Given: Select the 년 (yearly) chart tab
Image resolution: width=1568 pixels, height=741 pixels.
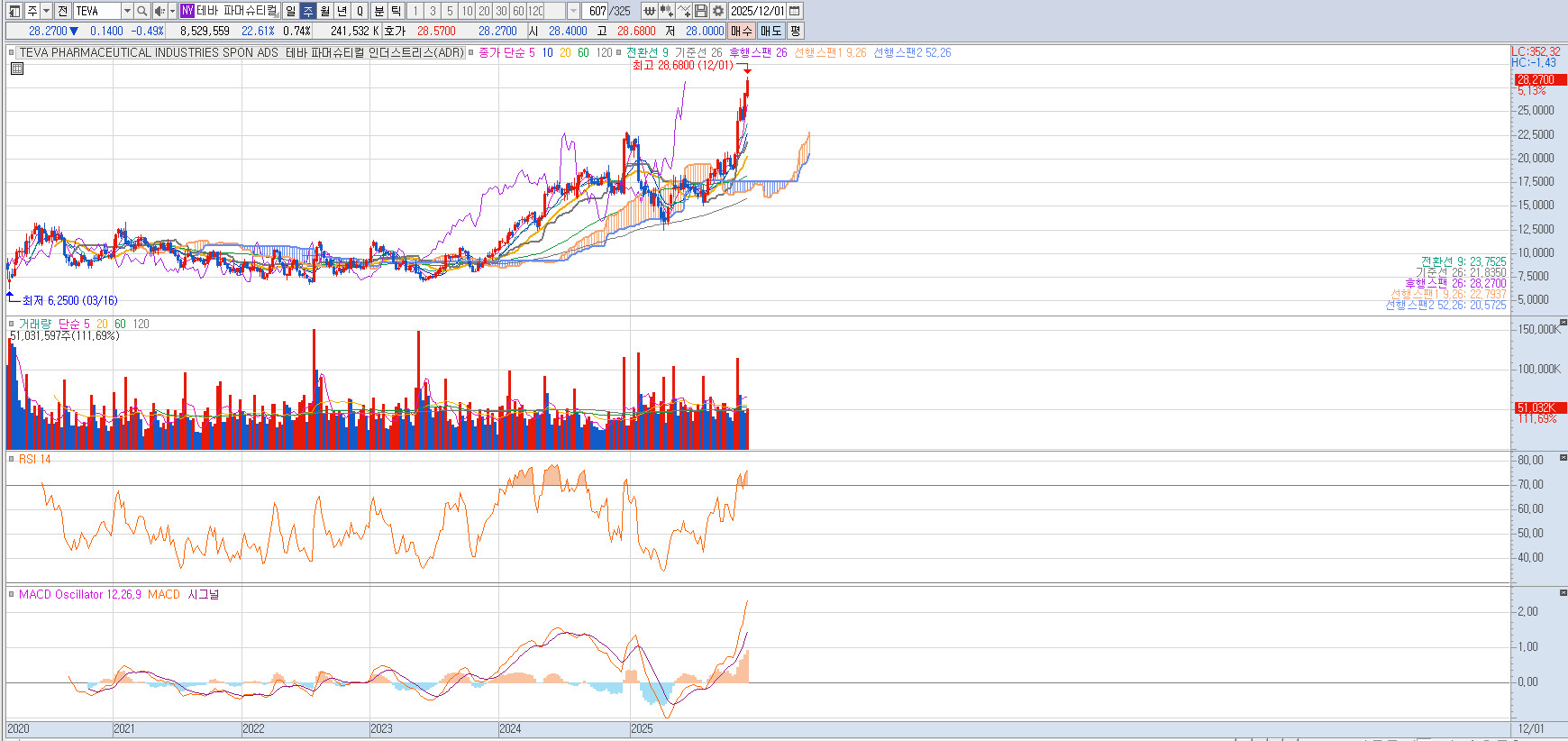Looking at the screenshot, I should point(342,11).
